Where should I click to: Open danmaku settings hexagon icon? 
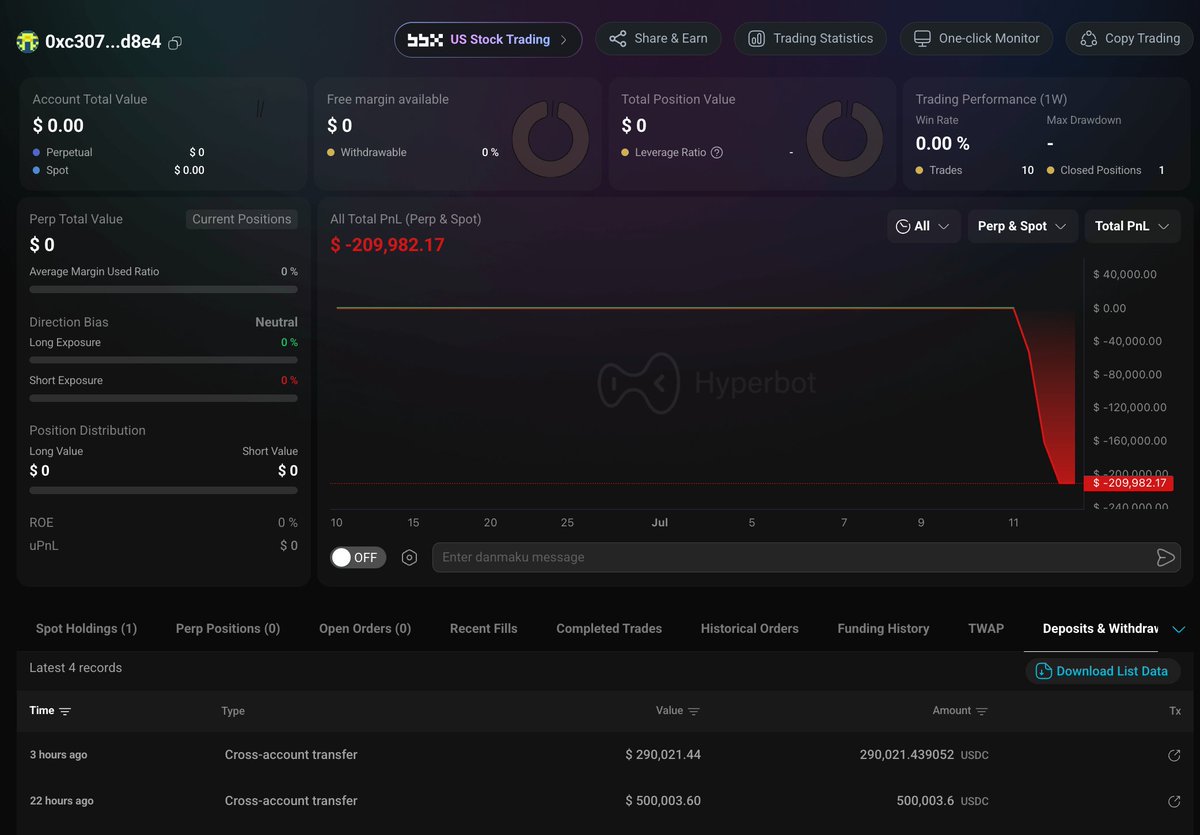point(409,557)
